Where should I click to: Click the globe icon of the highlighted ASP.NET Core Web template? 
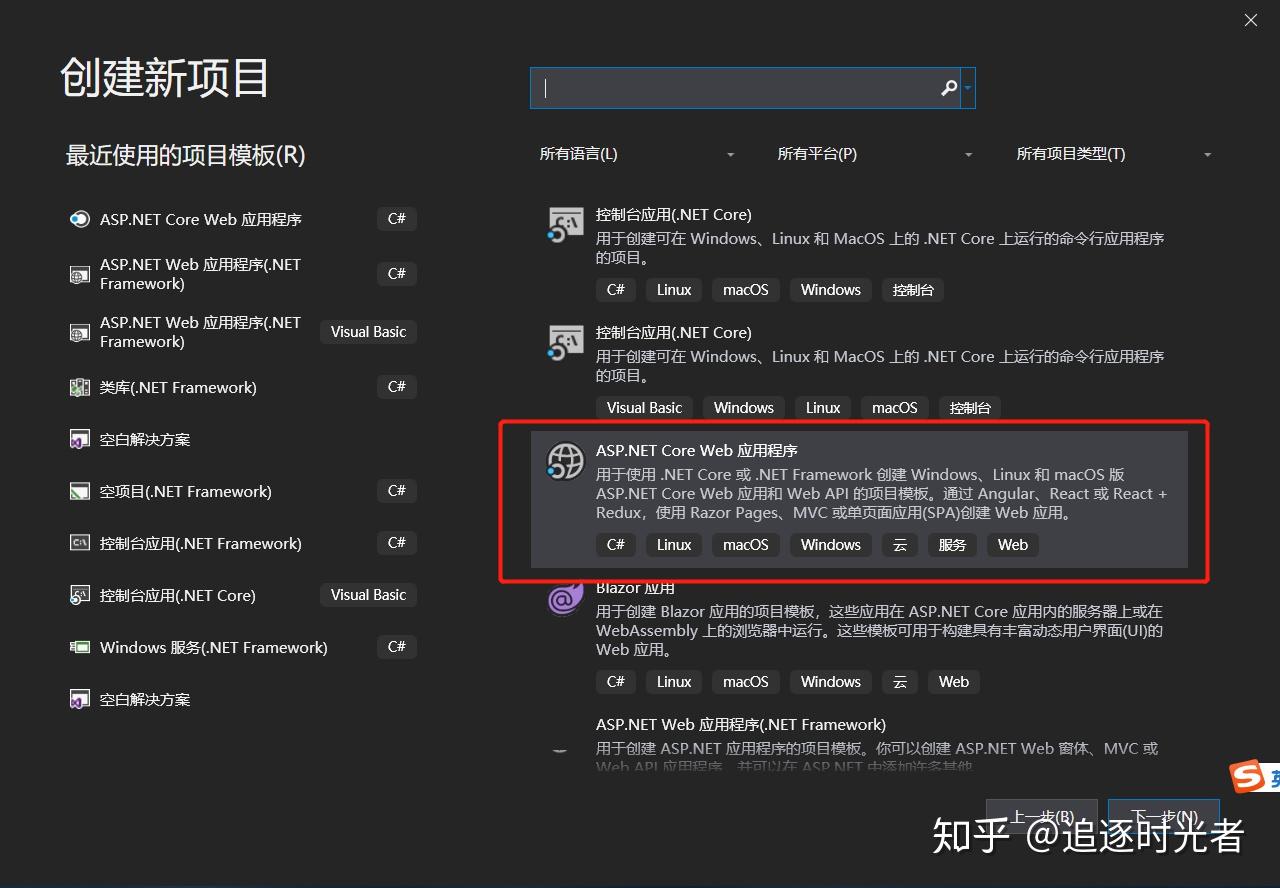(565, 461)
